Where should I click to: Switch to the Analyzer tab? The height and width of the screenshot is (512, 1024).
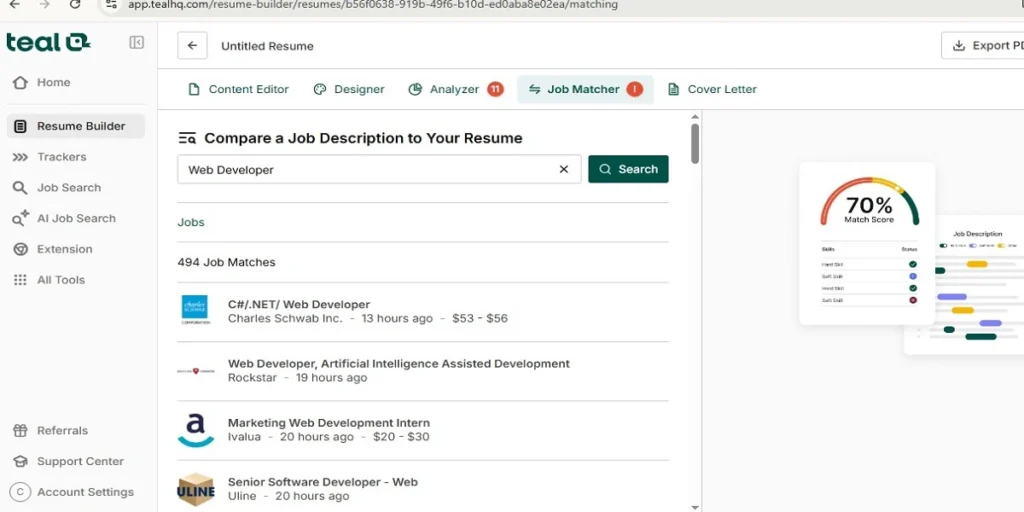(x=456, y=89)
